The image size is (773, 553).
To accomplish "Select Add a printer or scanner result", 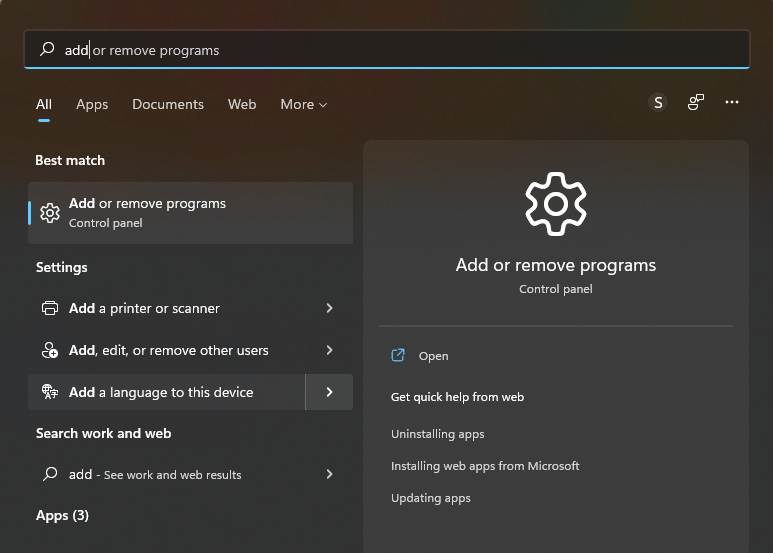I will [167, 308].
